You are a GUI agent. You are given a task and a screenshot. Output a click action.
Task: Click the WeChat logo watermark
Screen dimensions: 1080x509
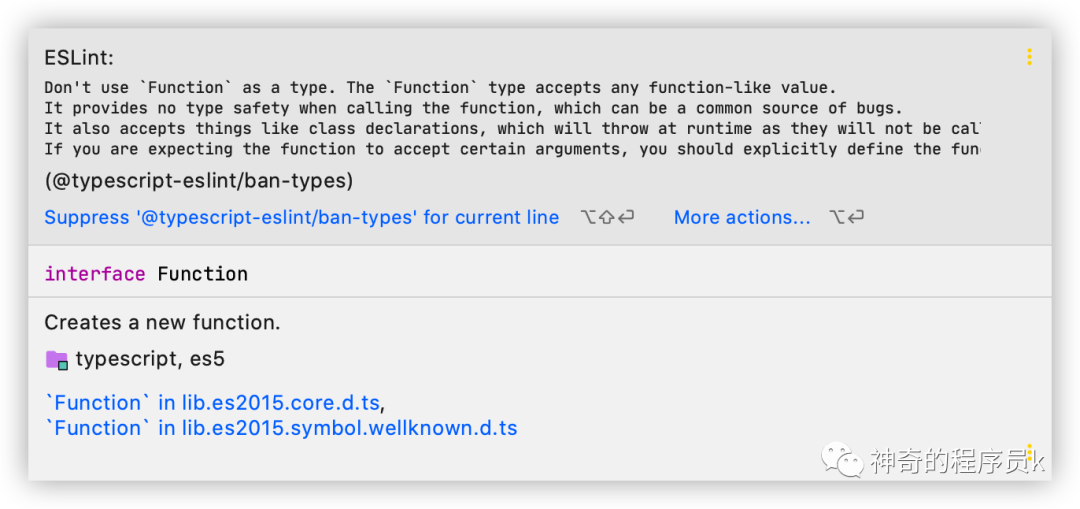[842, 459]
